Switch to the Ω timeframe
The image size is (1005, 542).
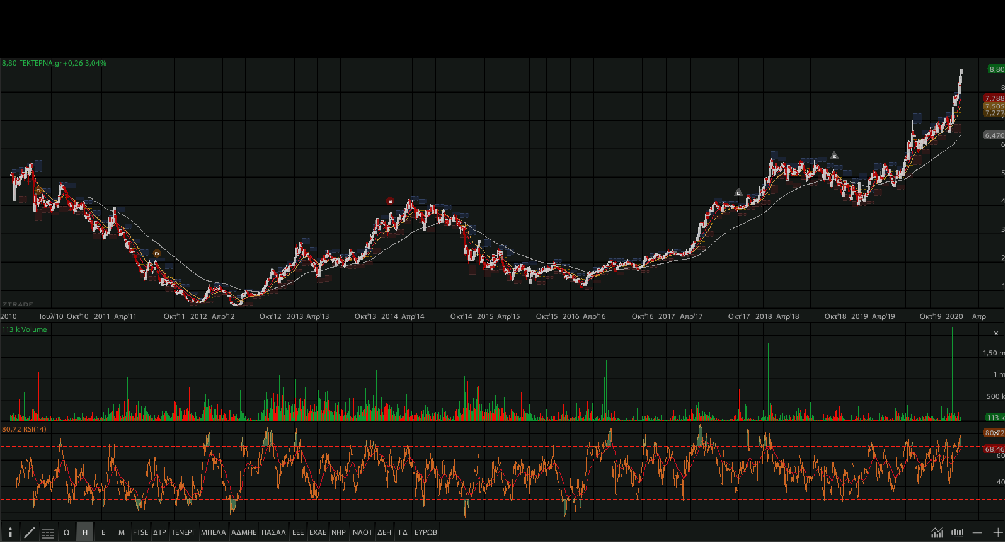66,532
